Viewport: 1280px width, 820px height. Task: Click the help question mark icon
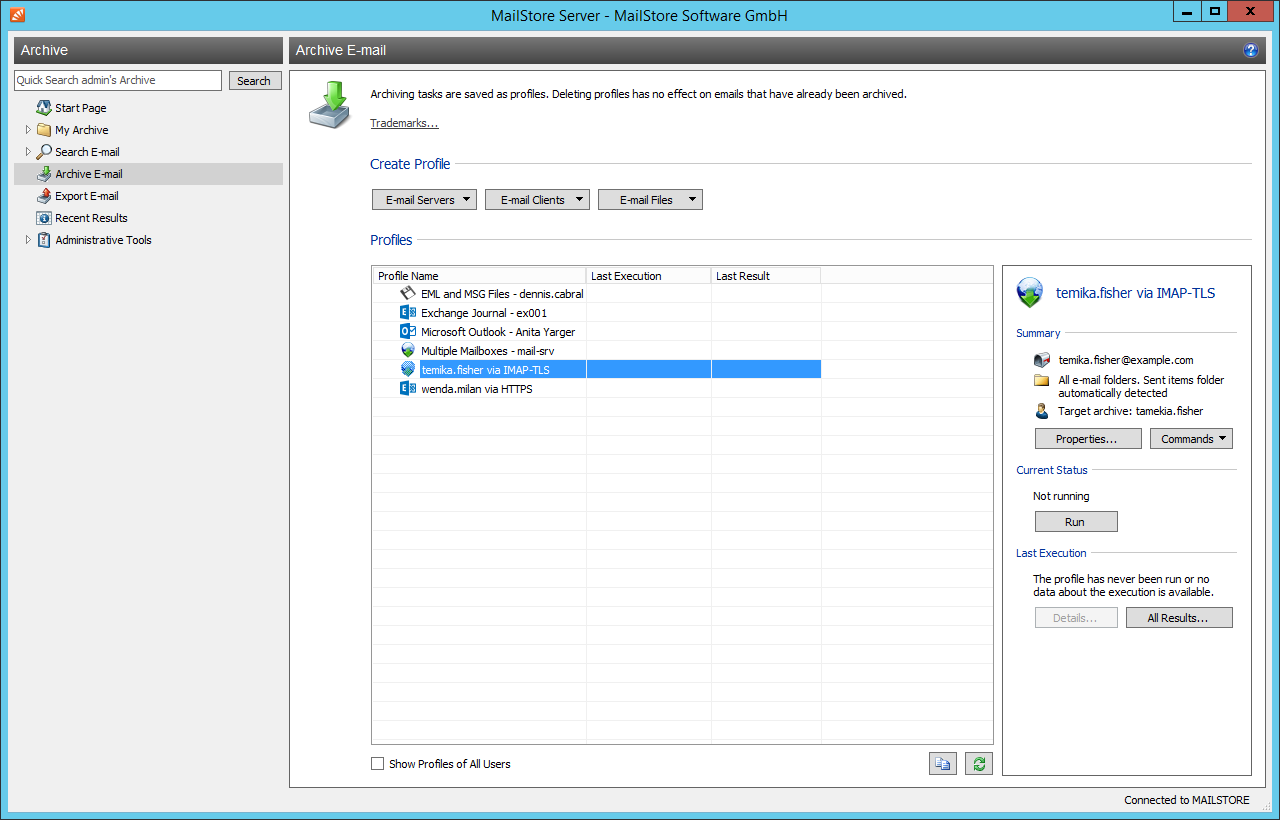(x=1250, y=50)
